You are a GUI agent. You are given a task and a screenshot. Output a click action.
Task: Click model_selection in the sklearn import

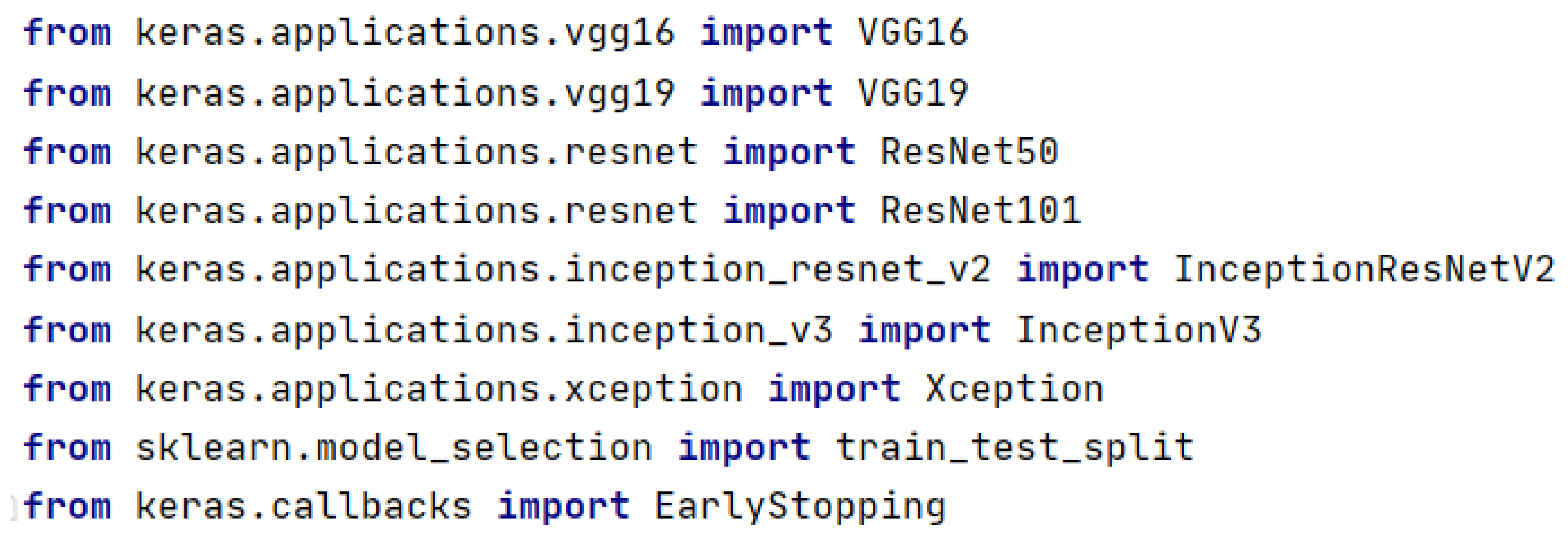click(484, 448)
